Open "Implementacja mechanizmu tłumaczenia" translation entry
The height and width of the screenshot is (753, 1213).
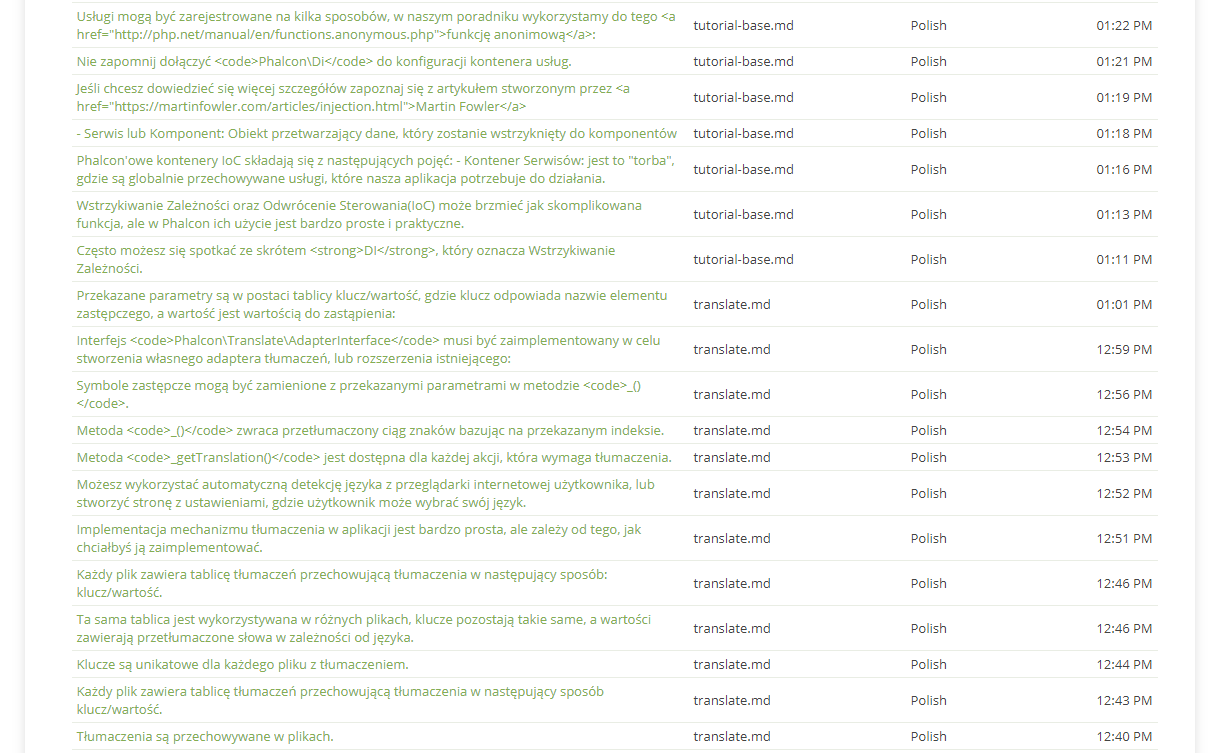[x=359, y=538]
